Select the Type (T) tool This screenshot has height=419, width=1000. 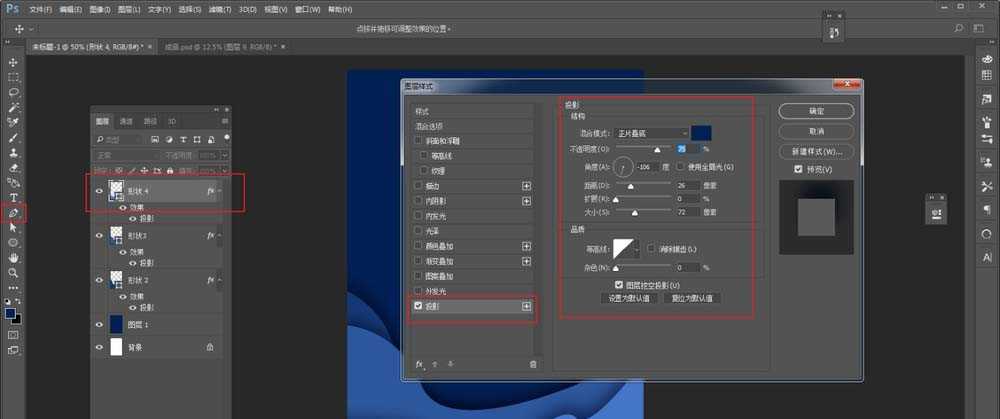pos(13,198)
